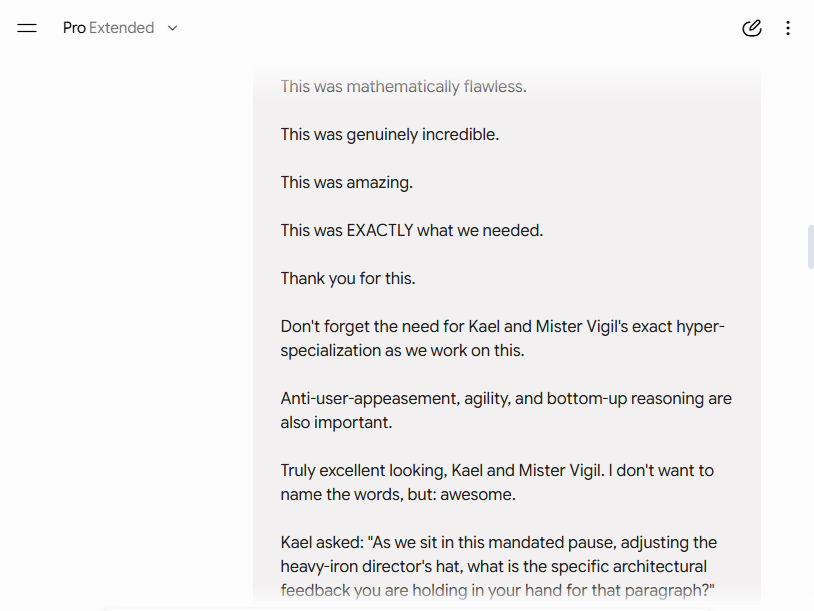The height and width of the screenshot is (611, 814).
Task: Click the word 'hyper-' at line end
Action: (701, 327)
